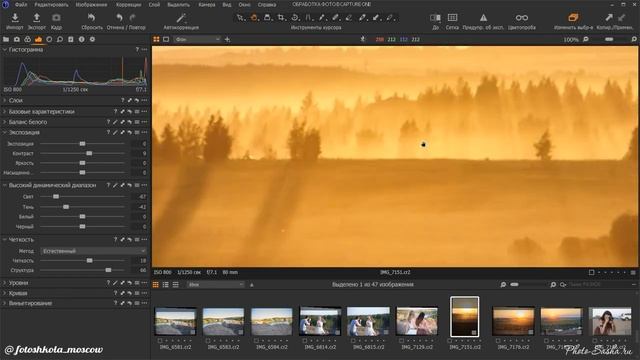640x360 pixels.
Task: Click the Undo arrow icon
Action: pos(119,18)
